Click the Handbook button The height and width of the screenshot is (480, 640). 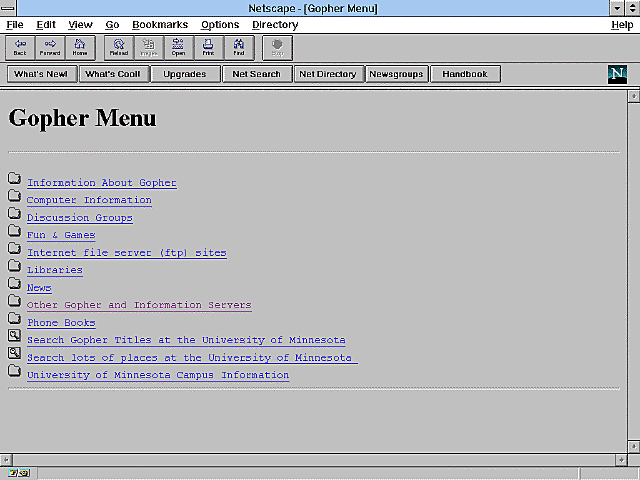[x=466, y=74]
